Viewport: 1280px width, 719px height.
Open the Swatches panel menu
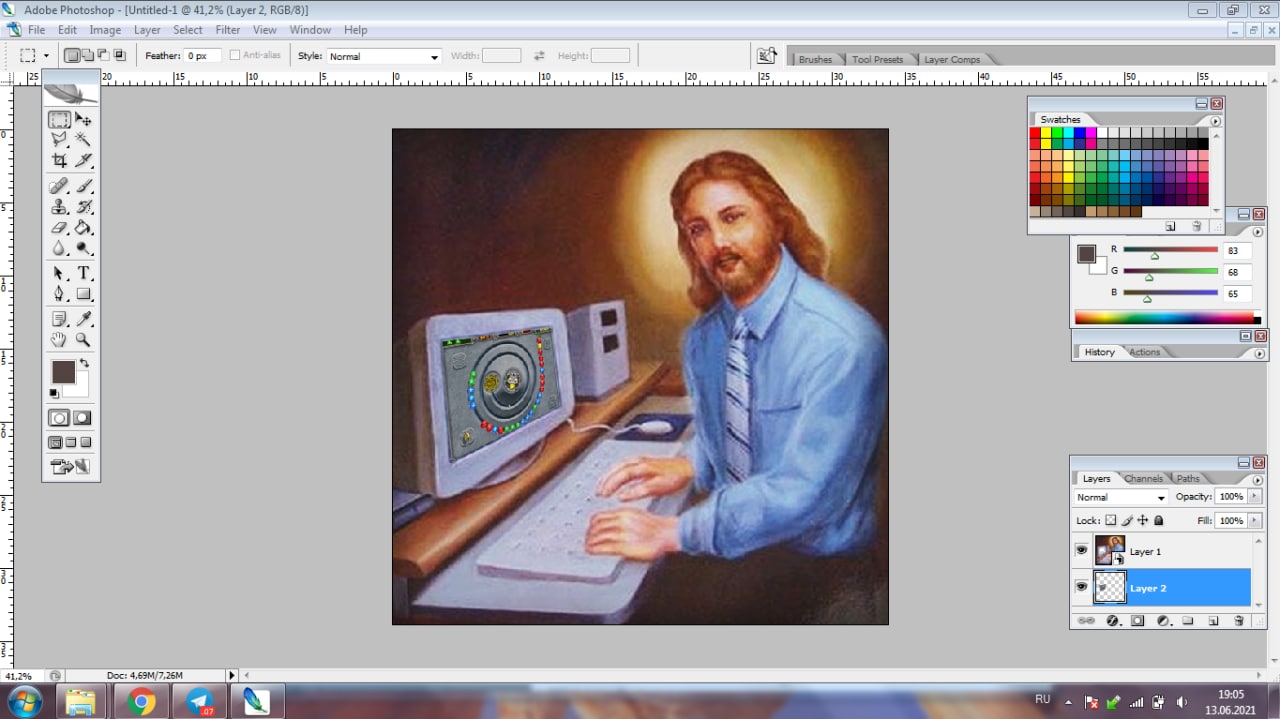tap(1216, 120)
